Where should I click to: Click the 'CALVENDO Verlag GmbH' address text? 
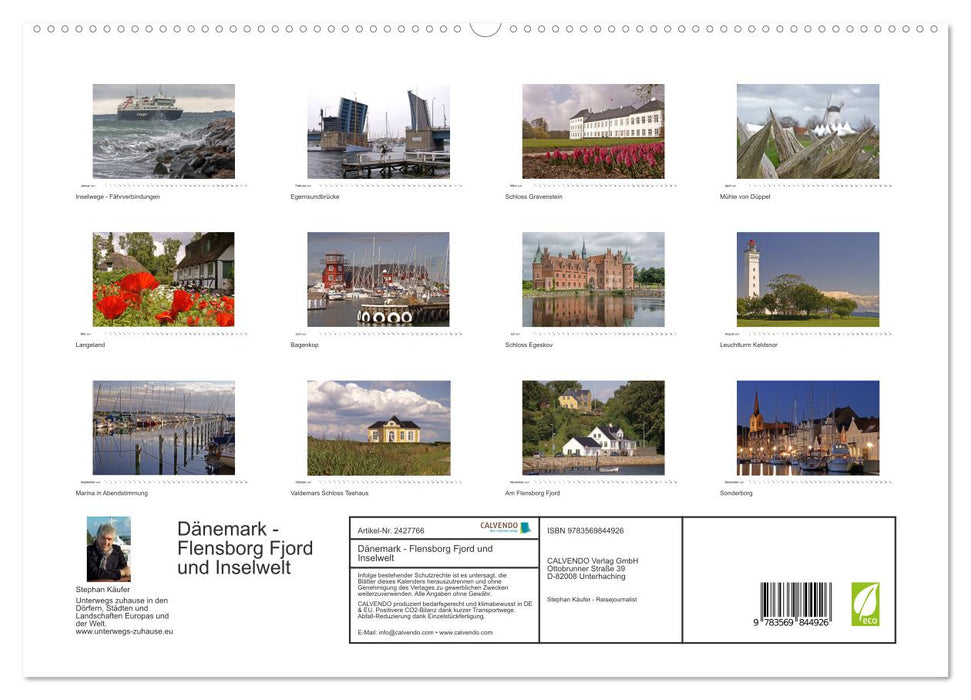pyautogui.click(x=593, y=568)
